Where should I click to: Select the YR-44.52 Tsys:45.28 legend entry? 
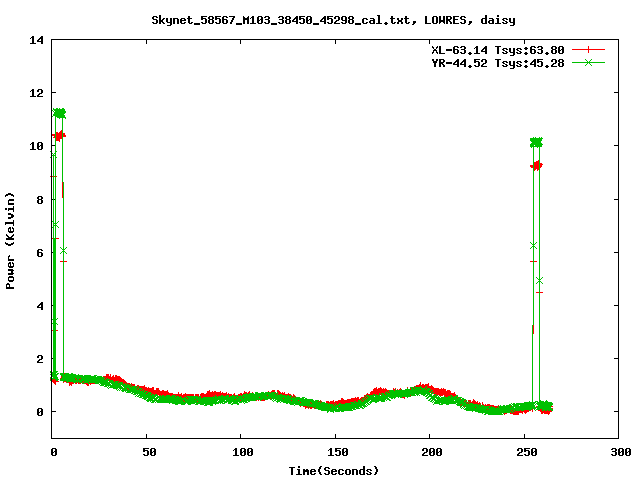point(498,63)
